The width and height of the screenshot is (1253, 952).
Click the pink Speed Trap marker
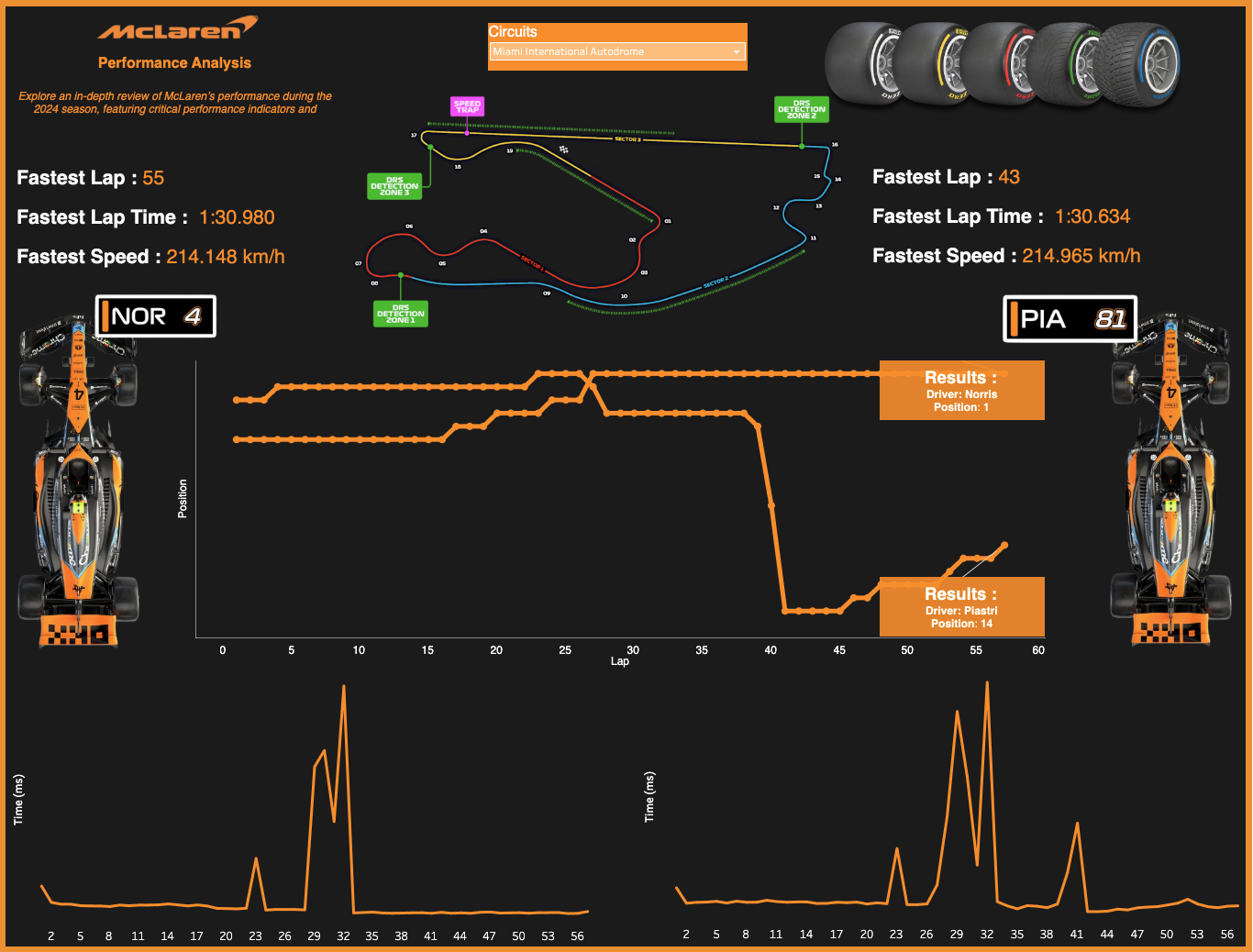467,106
